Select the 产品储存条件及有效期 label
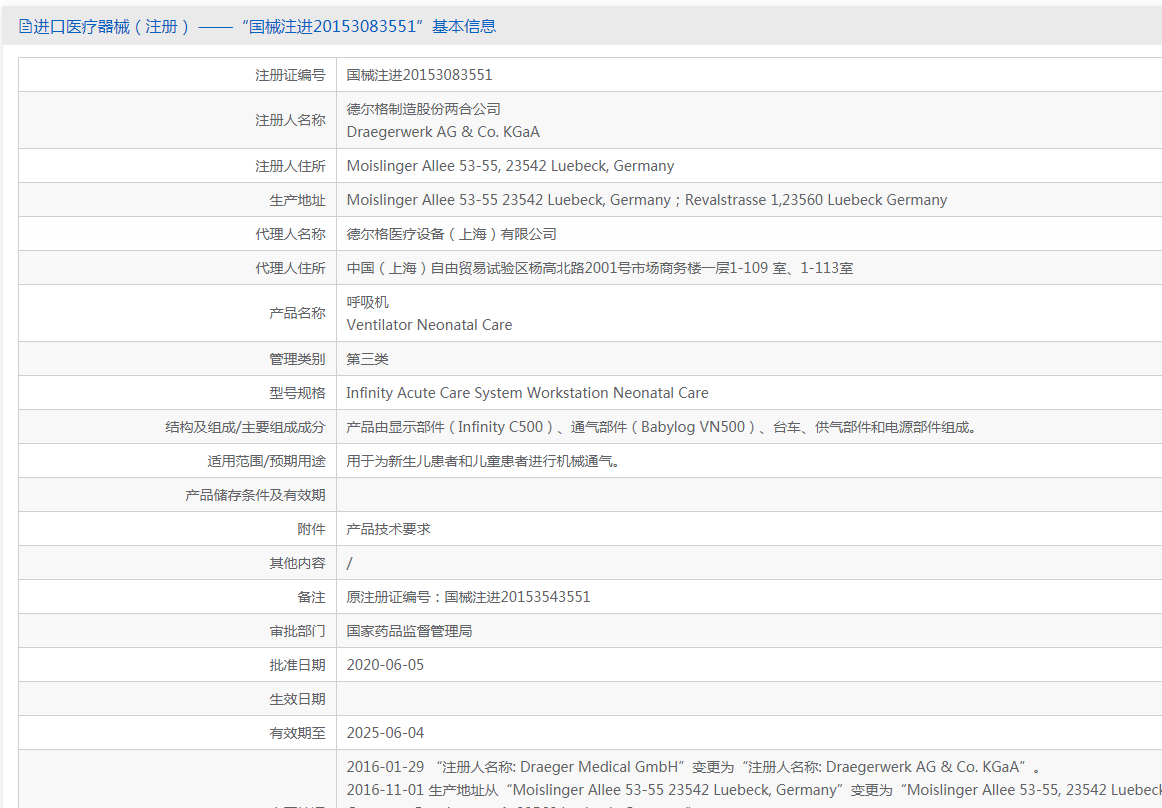 (x=255, y=496)
